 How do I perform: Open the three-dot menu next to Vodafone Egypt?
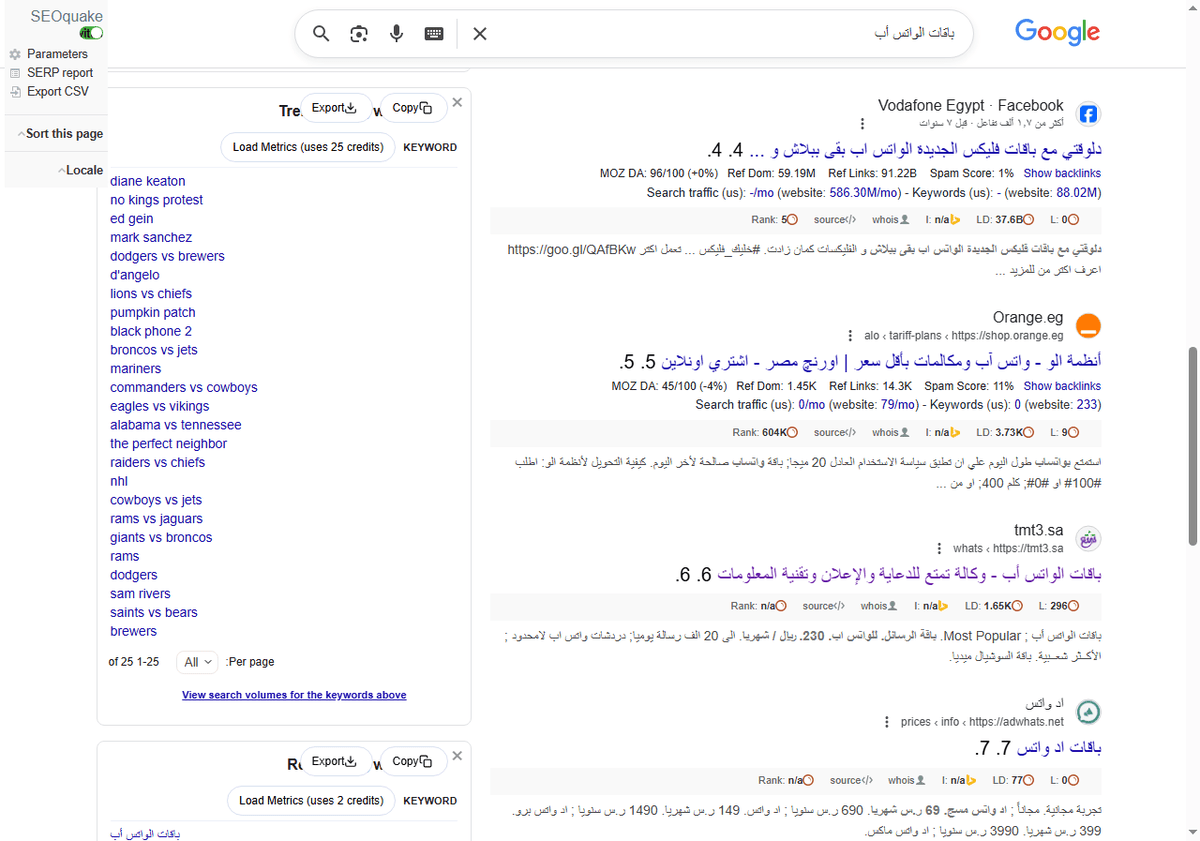click(862, 122)
